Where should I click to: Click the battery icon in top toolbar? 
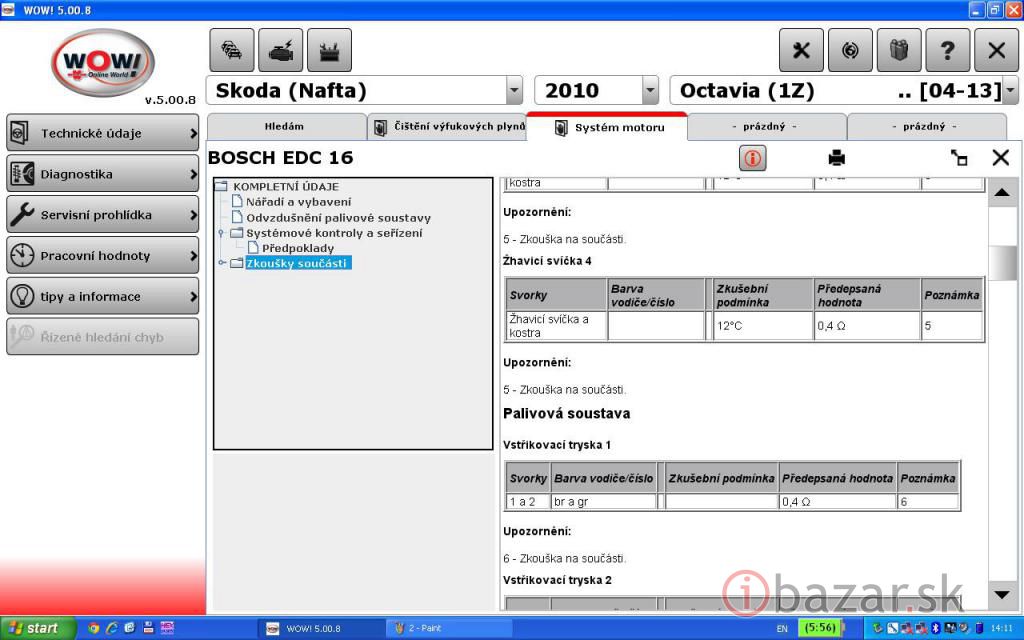[330, 50]
